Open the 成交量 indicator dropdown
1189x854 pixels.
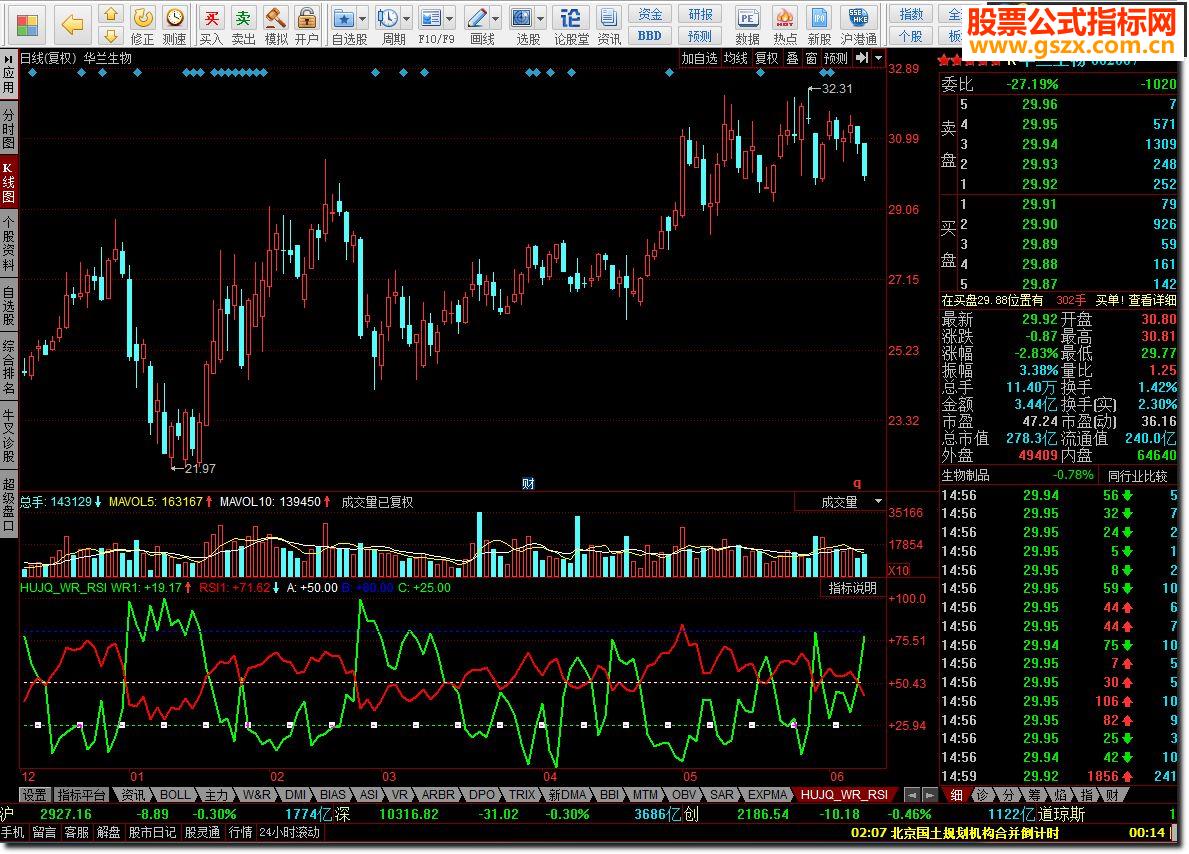(x=878, y=501)
